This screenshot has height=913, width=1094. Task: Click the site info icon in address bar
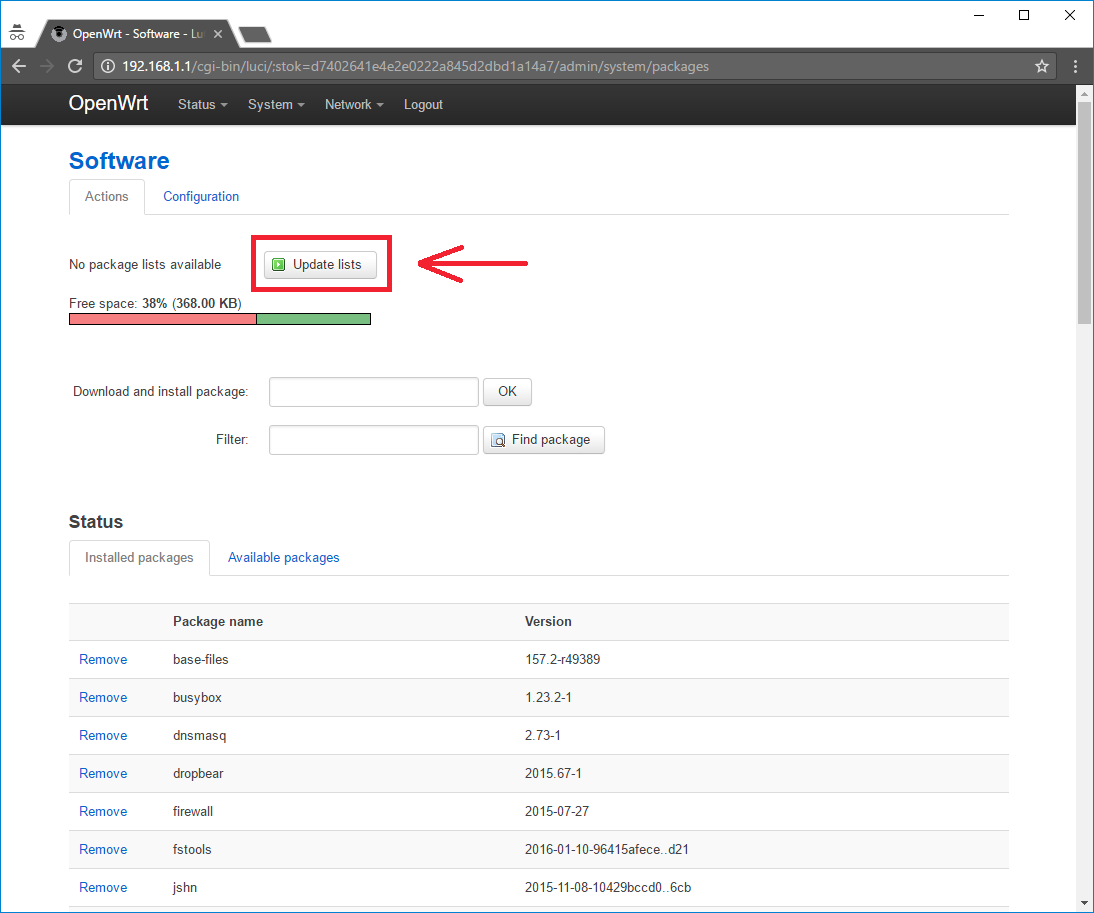point(108,66)
